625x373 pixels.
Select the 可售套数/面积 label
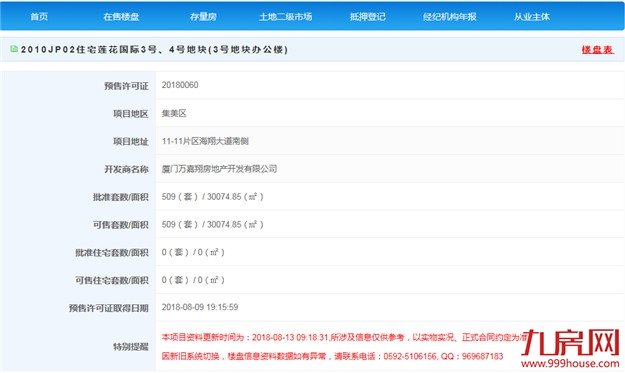(x=121, y=225)
